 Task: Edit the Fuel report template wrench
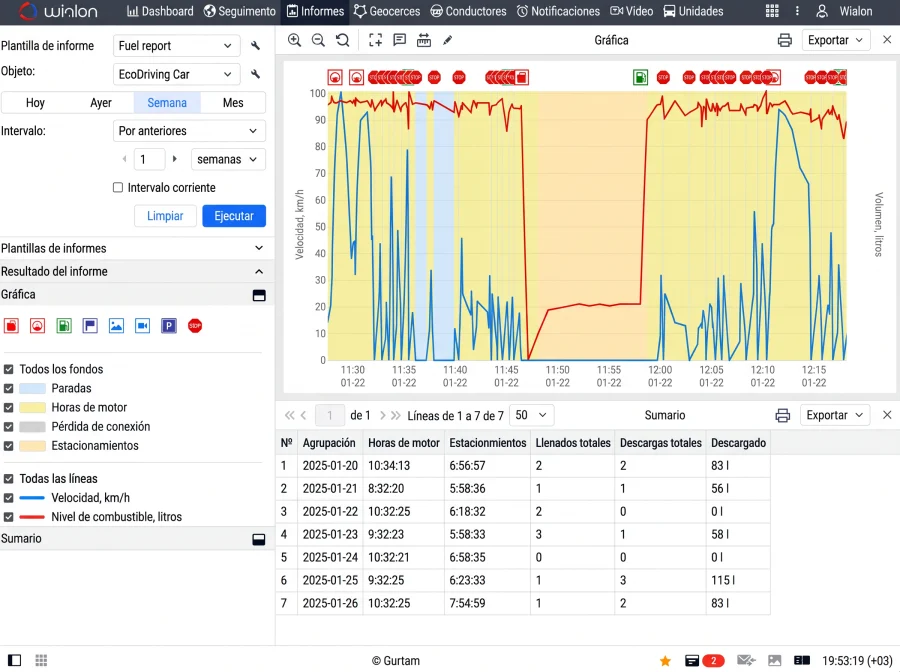pos(255,46)
